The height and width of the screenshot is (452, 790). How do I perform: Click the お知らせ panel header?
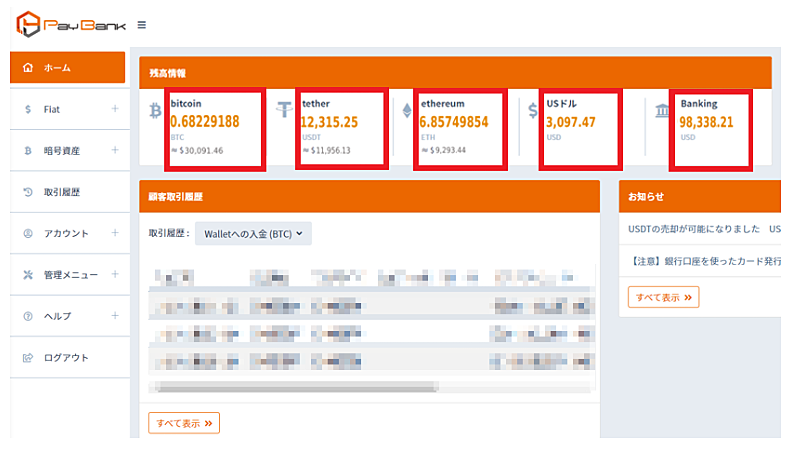coord(700,197)
